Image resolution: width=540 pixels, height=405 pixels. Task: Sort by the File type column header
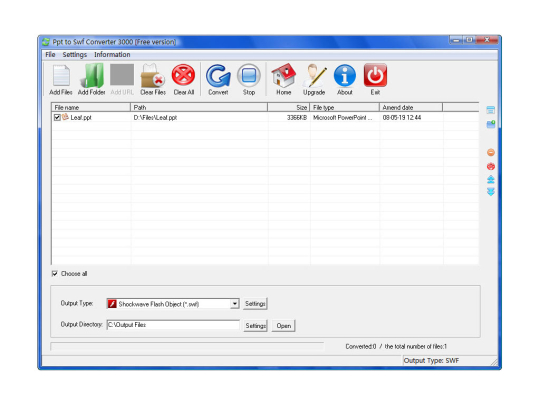point(344,107)
